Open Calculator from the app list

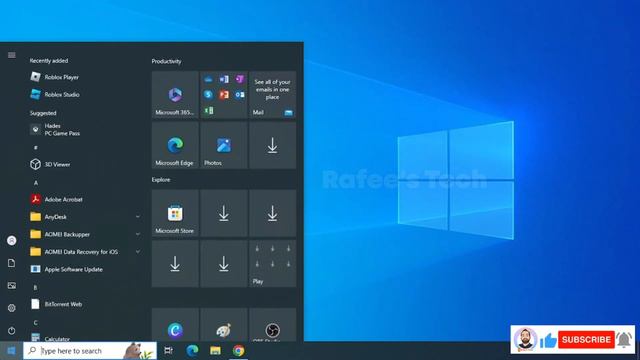[x=86, y=338]
